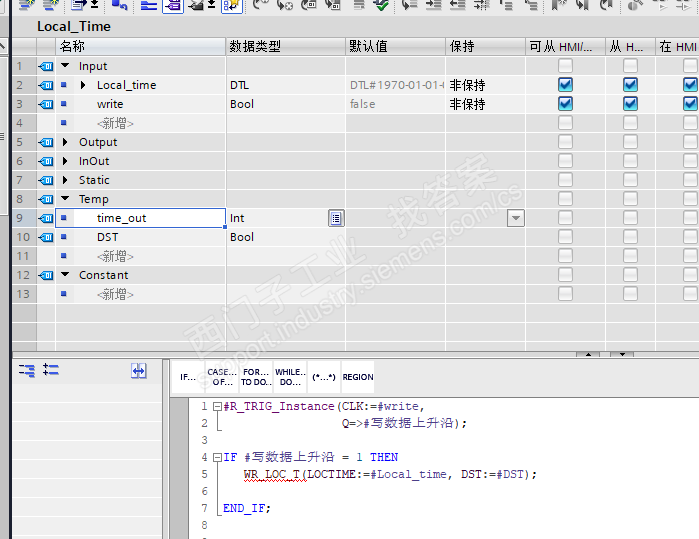Insert a WHILE.. DO... loop template

tap(290, 377)
